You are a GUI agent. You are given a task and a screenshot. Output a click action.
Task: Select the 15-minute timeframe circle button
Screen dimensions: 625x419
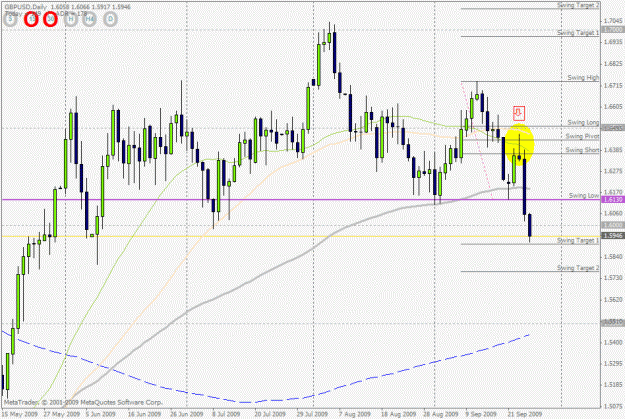point(31,19)
